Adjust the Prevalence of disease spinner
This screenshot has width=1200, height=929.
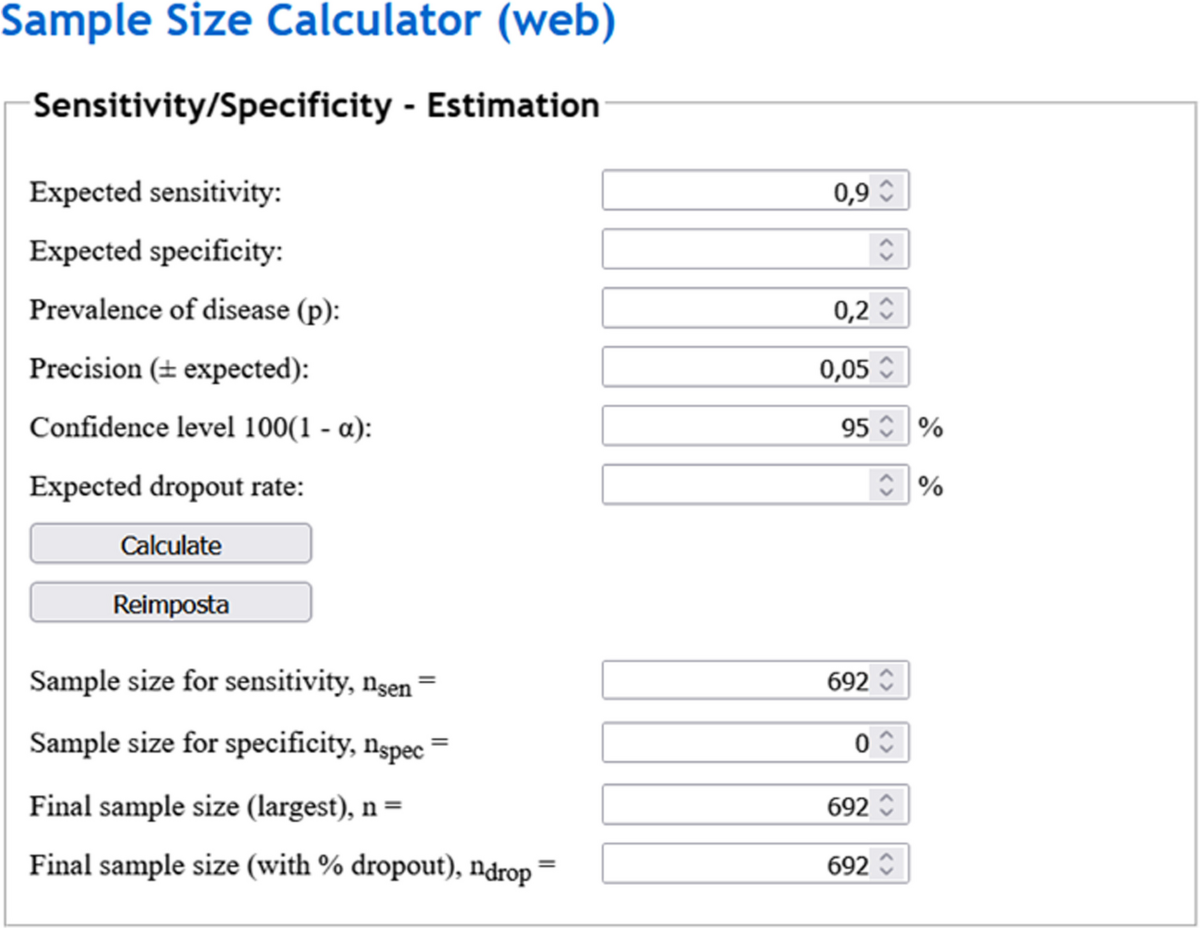point(885,309)
